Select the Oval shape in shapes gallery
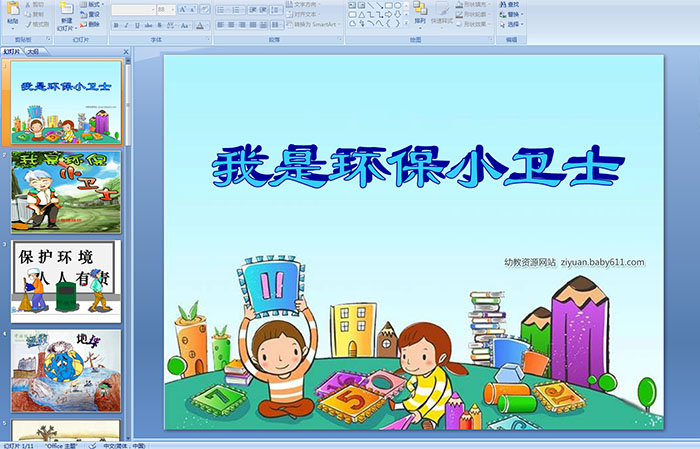The height and width of the screenshot is (449, 700). (398, 5)
